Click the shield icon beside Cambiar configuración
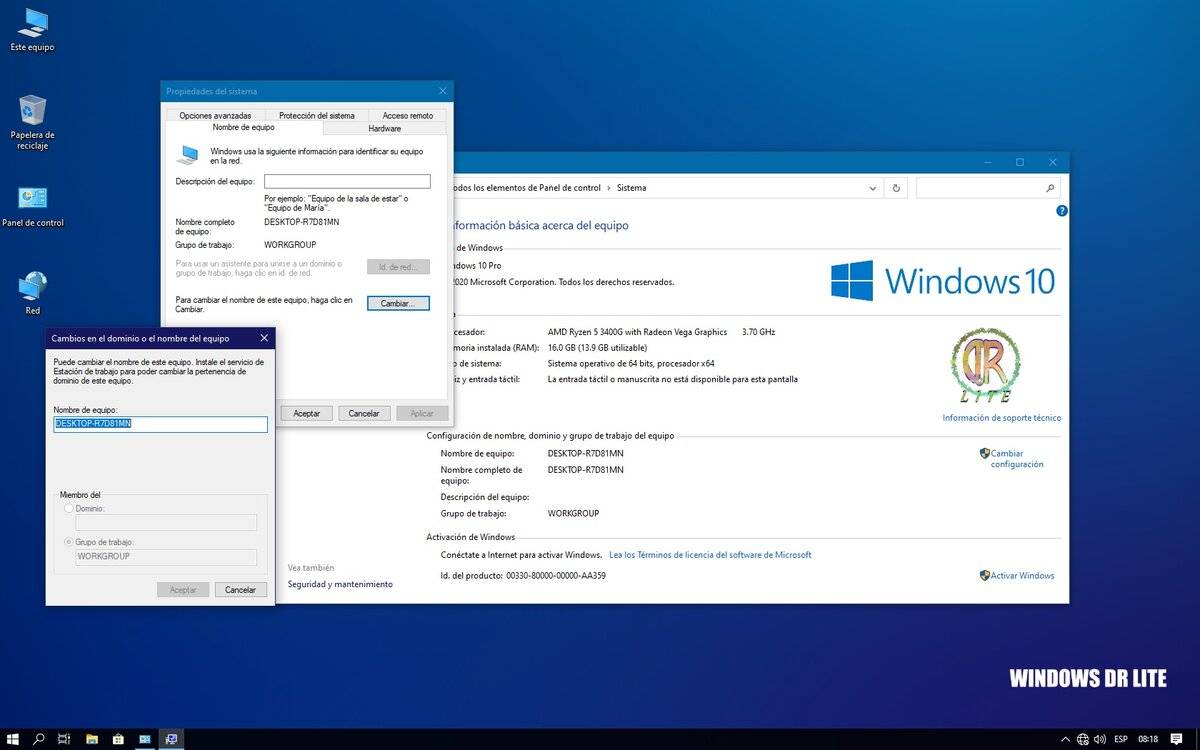Screen dimensions: 1200x750 point(985,453)
